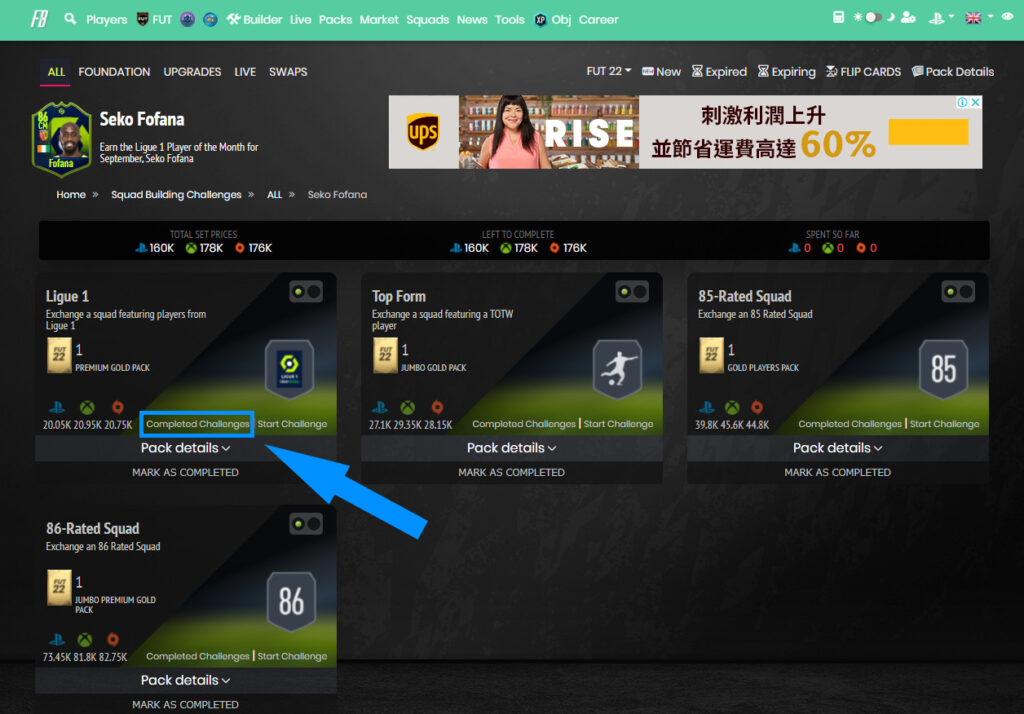Image resolution: width=1024 pixels, height=714 pixels.
Task: Click the purple round badge icon after FUT
Action: tap(187, 20)
